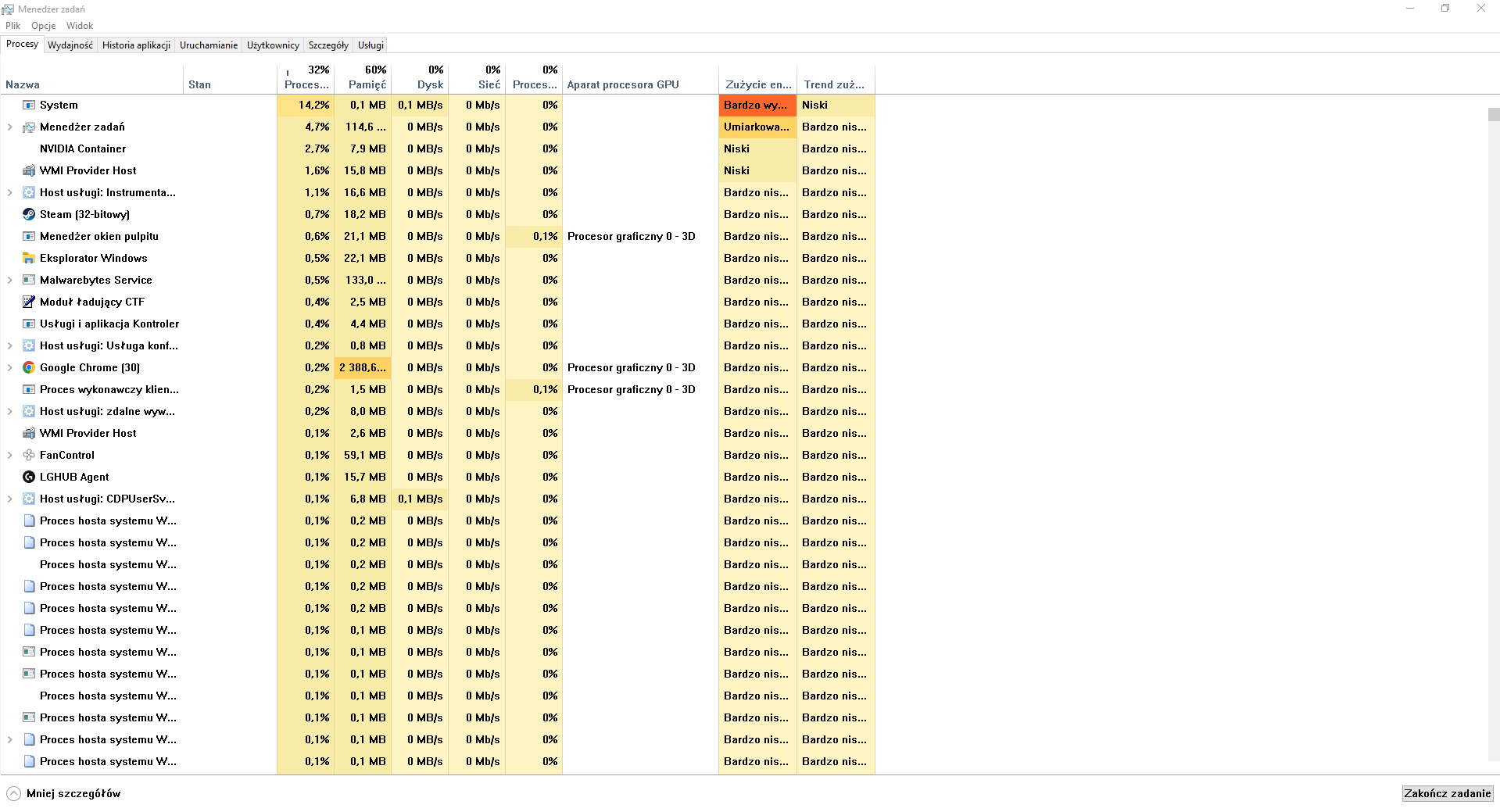Open the Widok menu

(x=79, y=25)
